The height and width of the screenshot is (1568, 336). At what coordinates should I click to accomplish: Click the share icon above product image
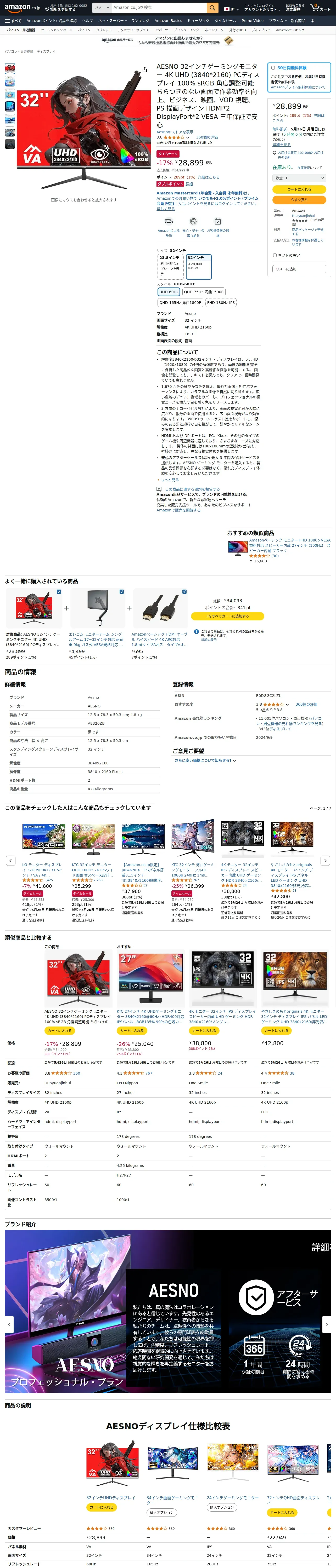coord(144,70)
